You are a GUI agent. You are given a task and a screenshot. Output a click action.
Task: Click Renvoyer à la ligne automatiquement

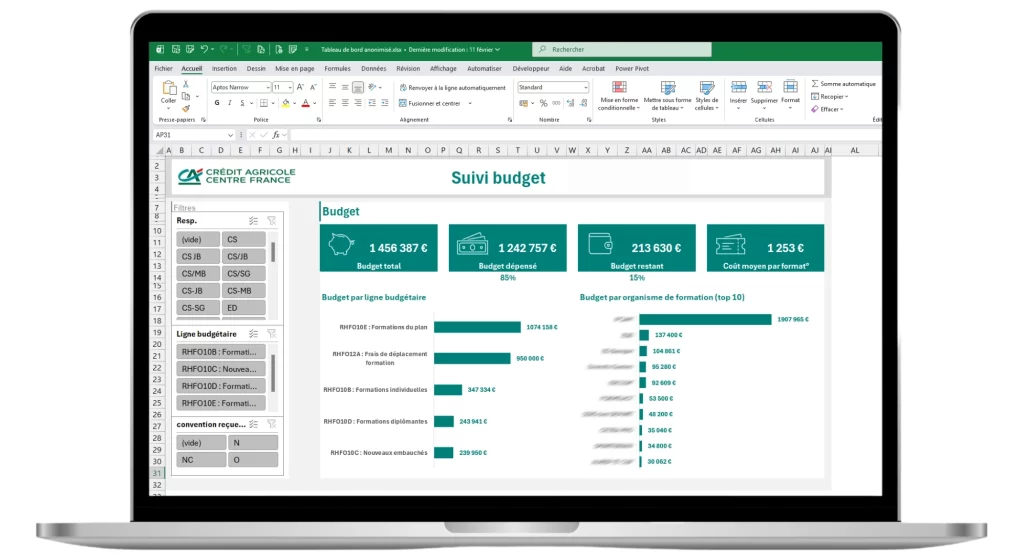point(452,88)
